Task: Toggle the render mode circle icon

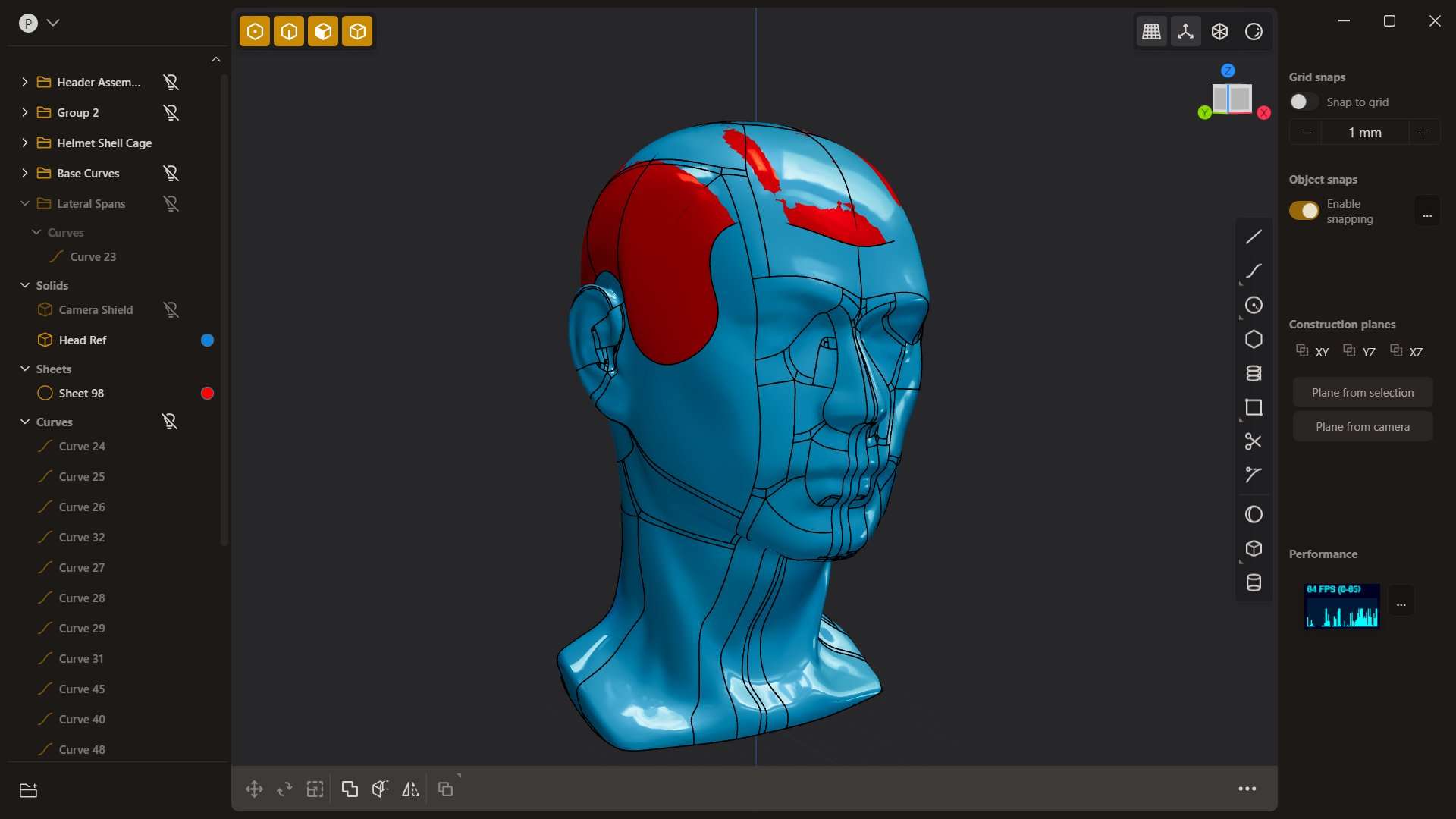Action: (x=1254, y=32)
